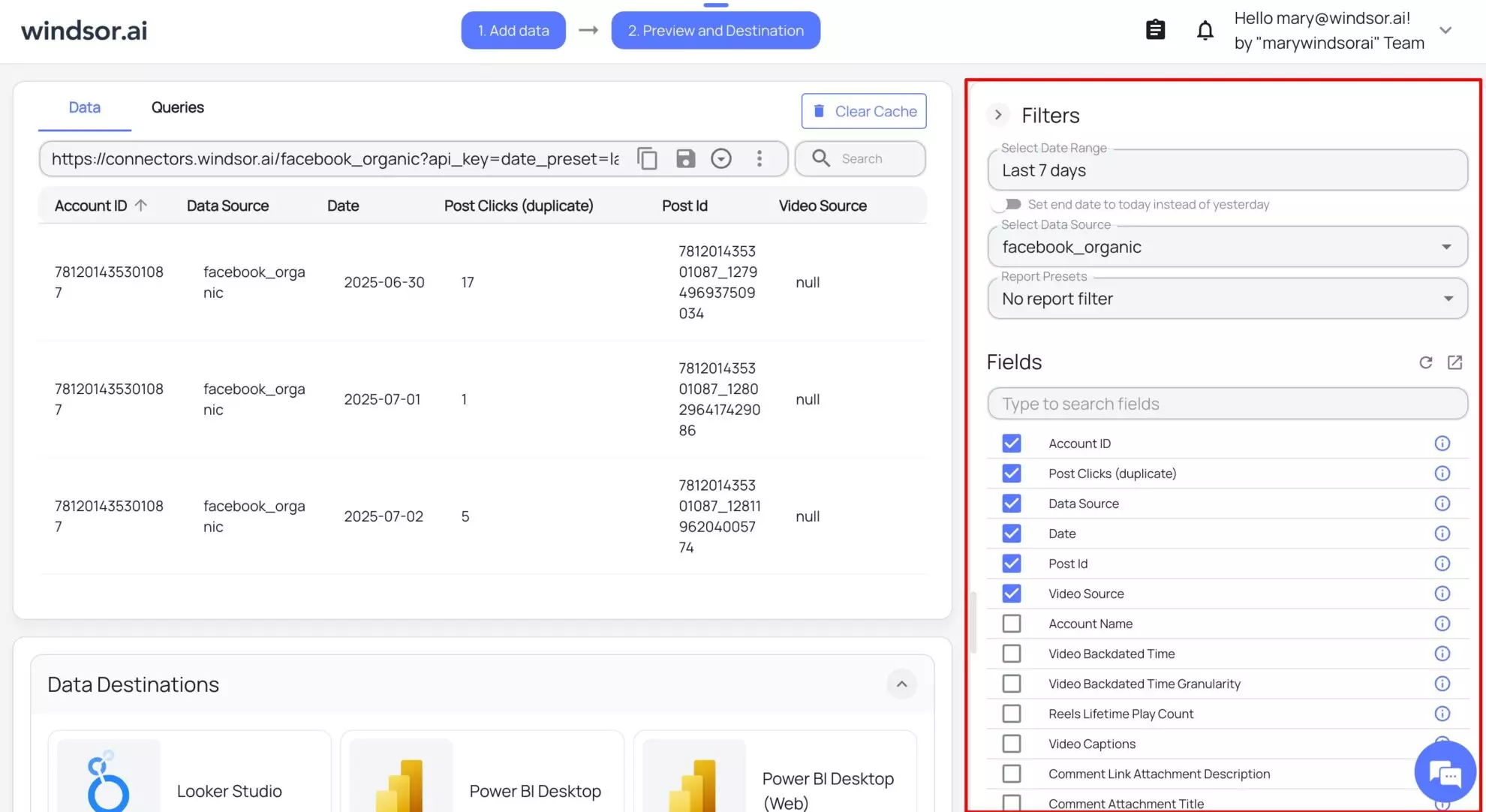Image resolution: width=1486 pixels, height=812 pixels.
Task: Open the three-dot more options menu
Action: 760,158
